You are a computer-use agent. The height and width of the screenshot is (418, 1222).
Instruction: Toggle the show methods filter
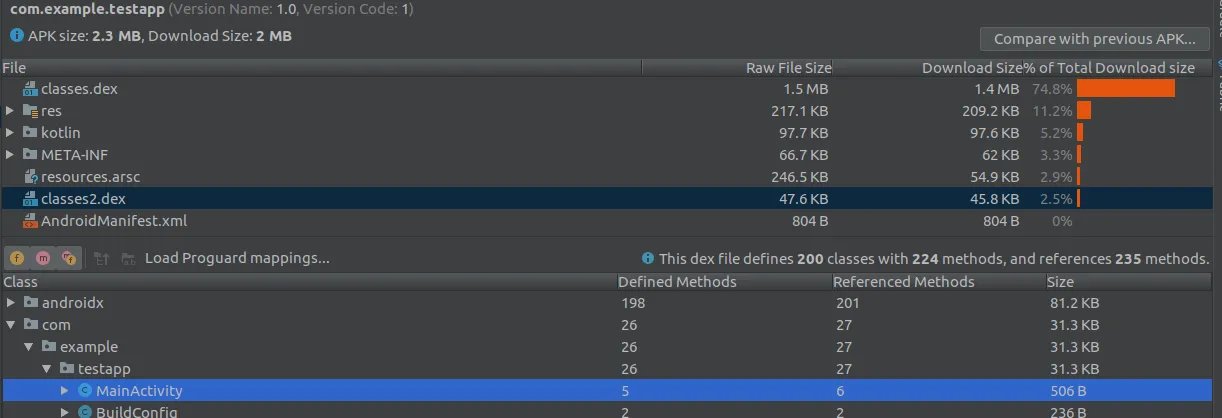43,258
